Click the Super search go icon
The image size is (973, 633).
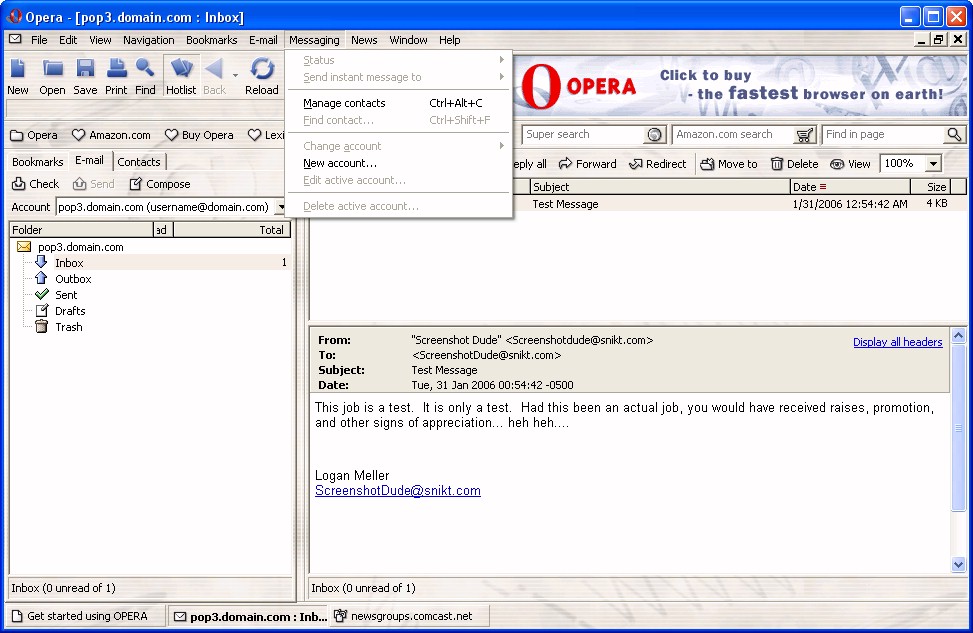(654, 135)
